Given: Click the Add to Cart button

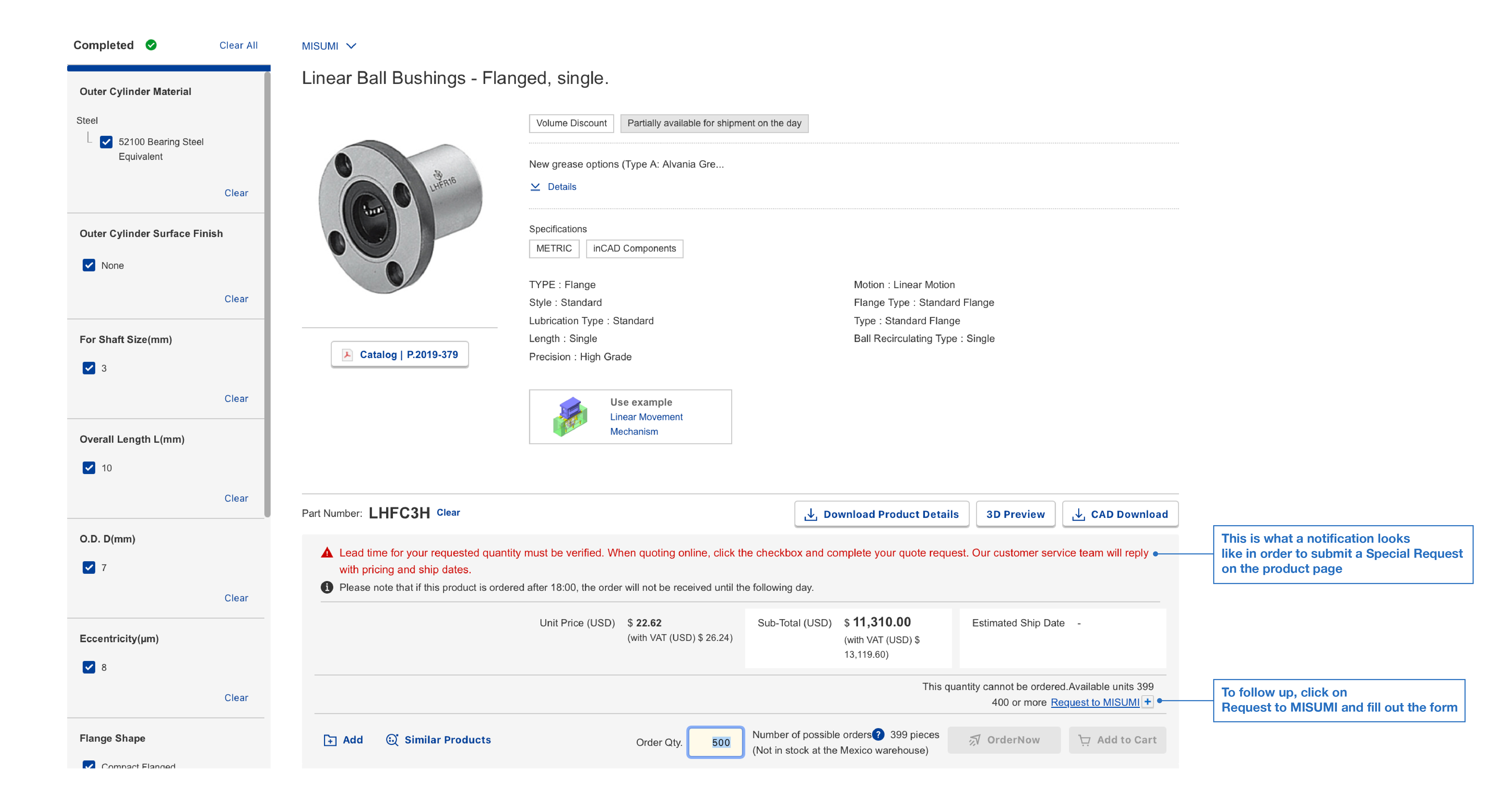Looking at the screenshot, I should [x=1117, y=740].
